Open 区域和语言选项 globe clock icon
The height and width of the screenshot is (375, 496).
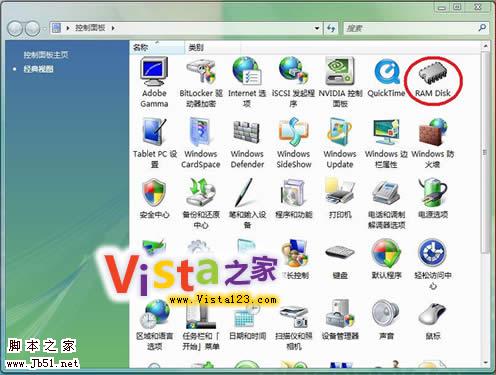[155, 315]
